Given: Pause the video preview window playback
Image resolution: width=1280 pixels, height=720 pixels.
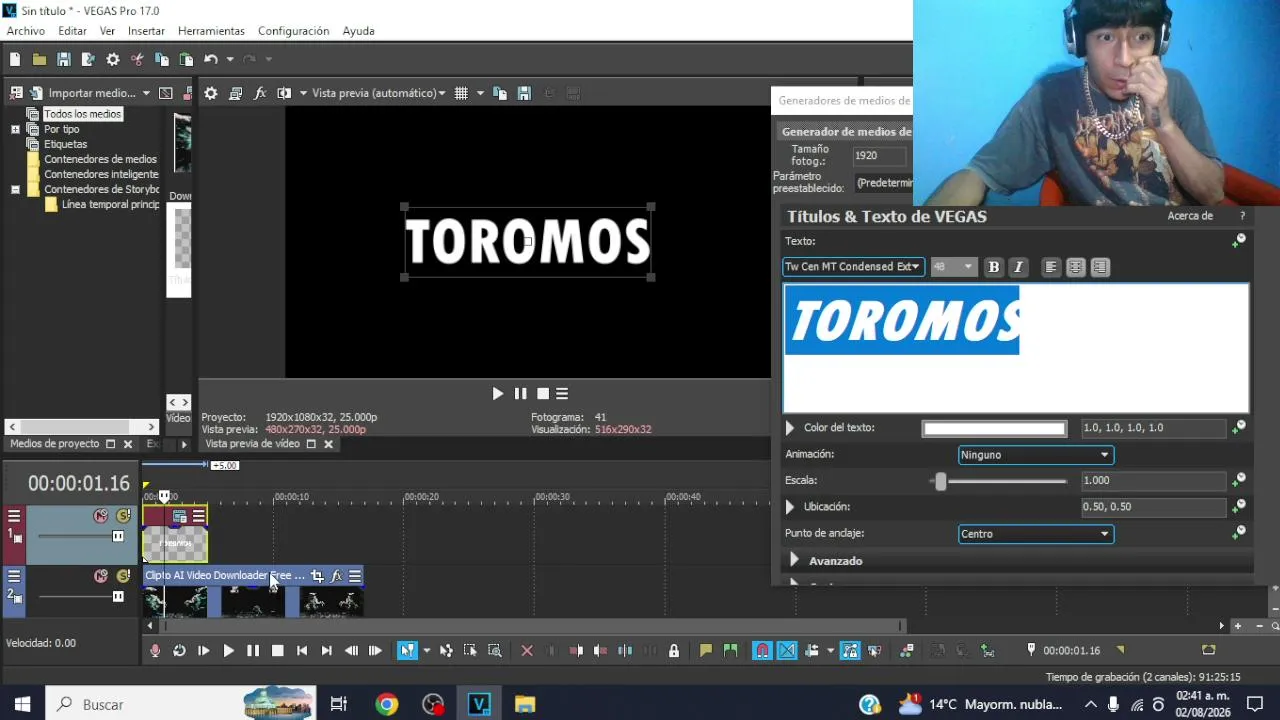Looking at the screenshot, I should click(x=520, y=394).
